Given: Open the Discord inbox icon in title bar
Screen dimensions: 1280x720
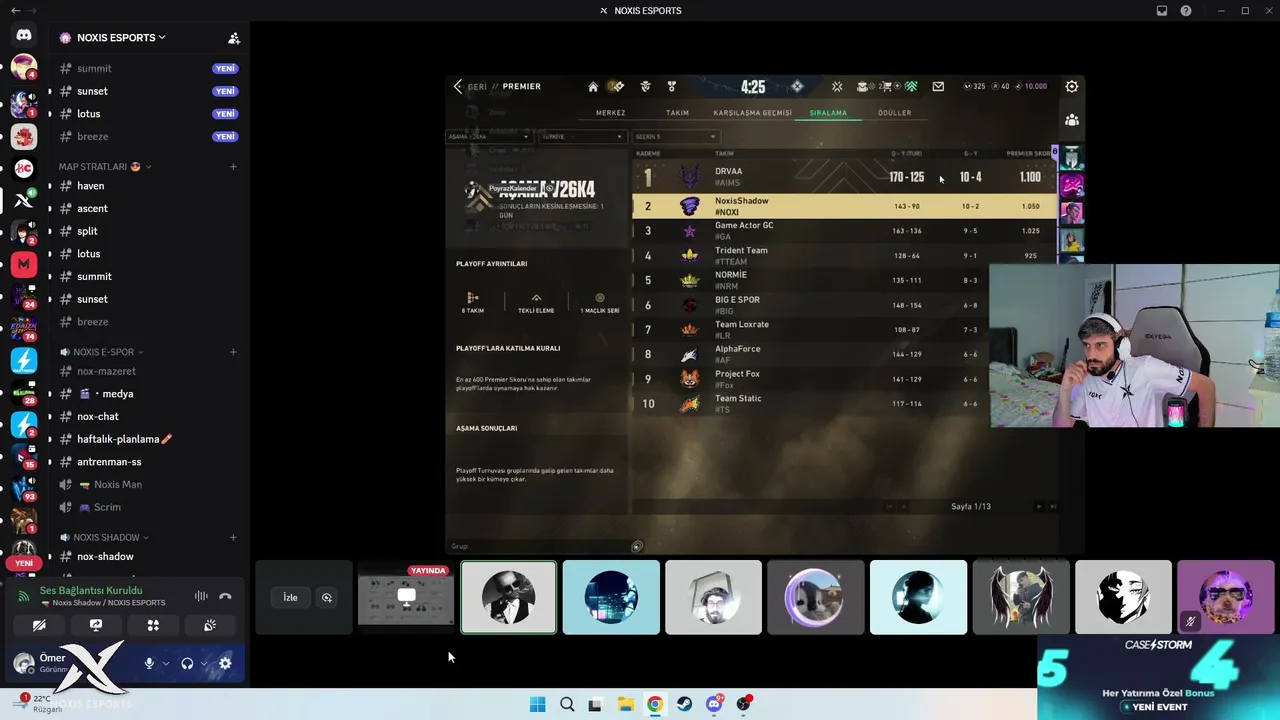Looking at the screenshot, I should 1162,11.
